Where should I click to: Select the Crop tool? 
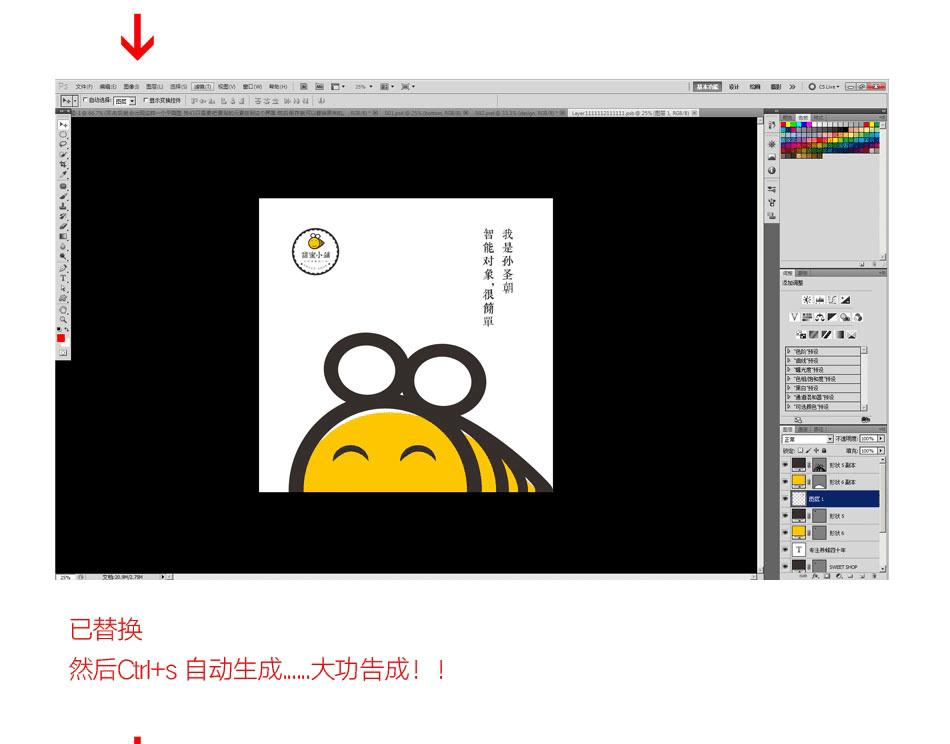(63, 164)
